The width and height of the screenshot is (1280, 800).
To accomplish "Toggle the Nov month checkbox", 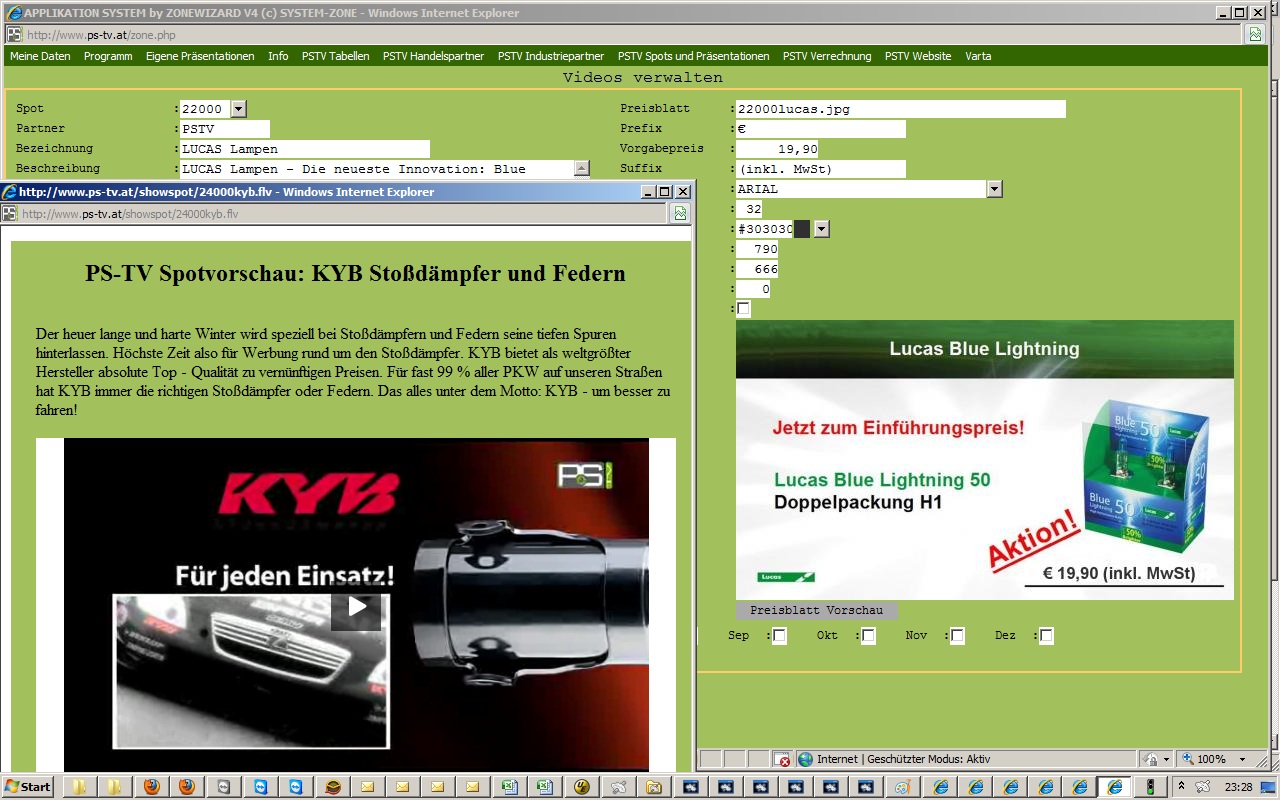I will click(x=957, y=636).
